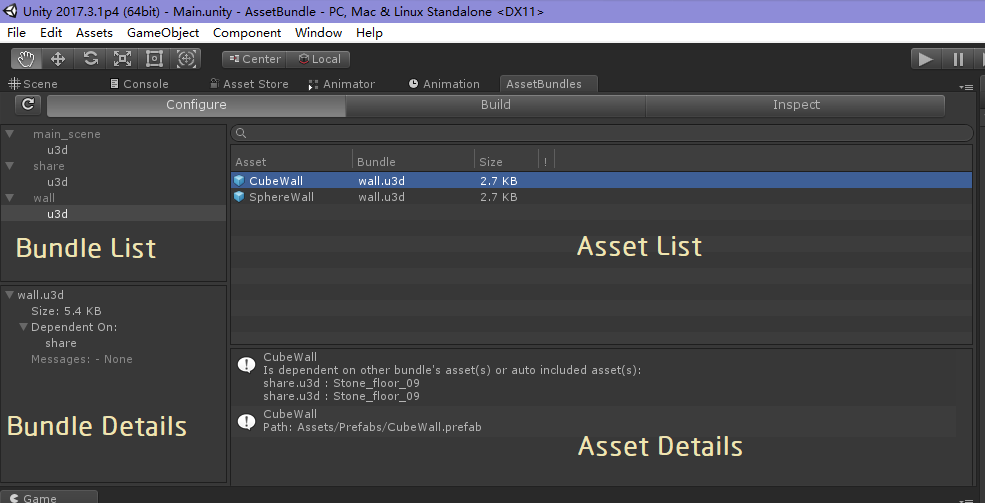This screenshot has height=503, width=985.
Task: Select the Move tool
Action: [58, 59]
